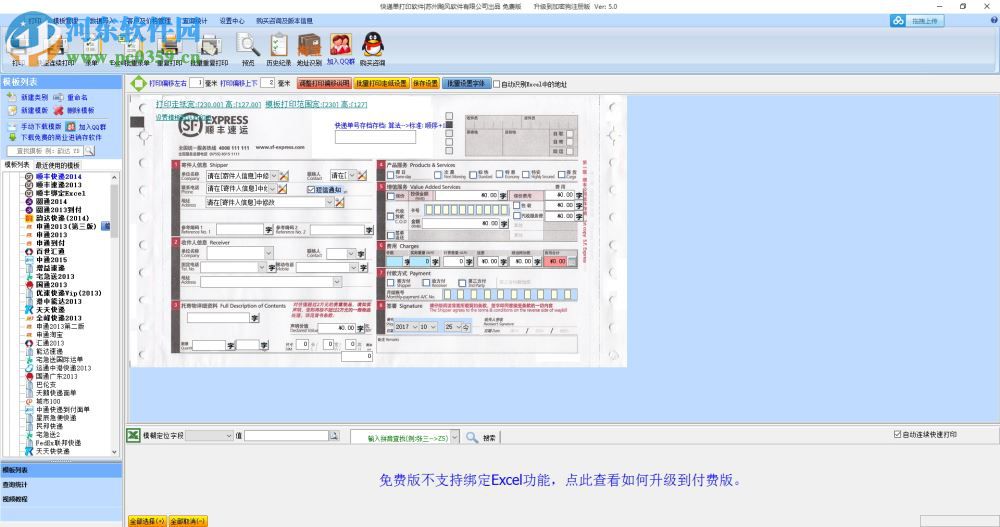The height and width of the screenshot is (527, 1000).
Task: Click the 保存设置 button
Action: 425,84
